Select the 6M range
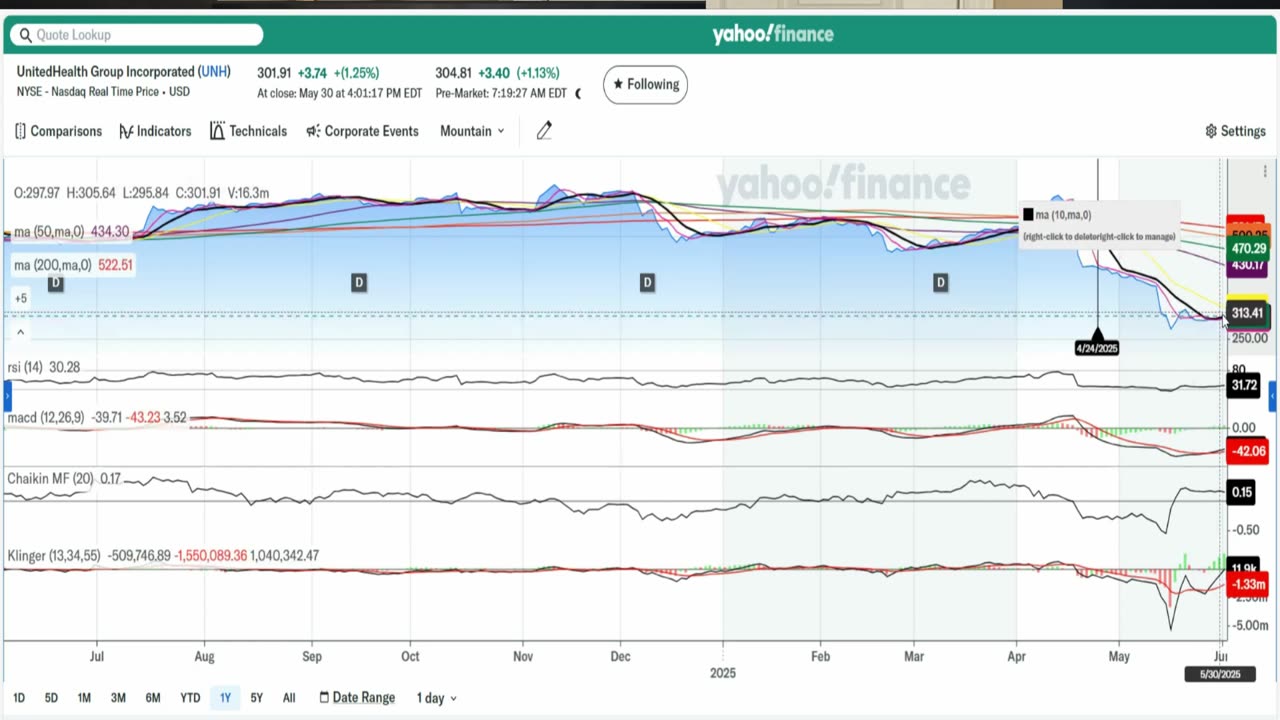The width and height of the screenshot is (1280, 720). 153,698
